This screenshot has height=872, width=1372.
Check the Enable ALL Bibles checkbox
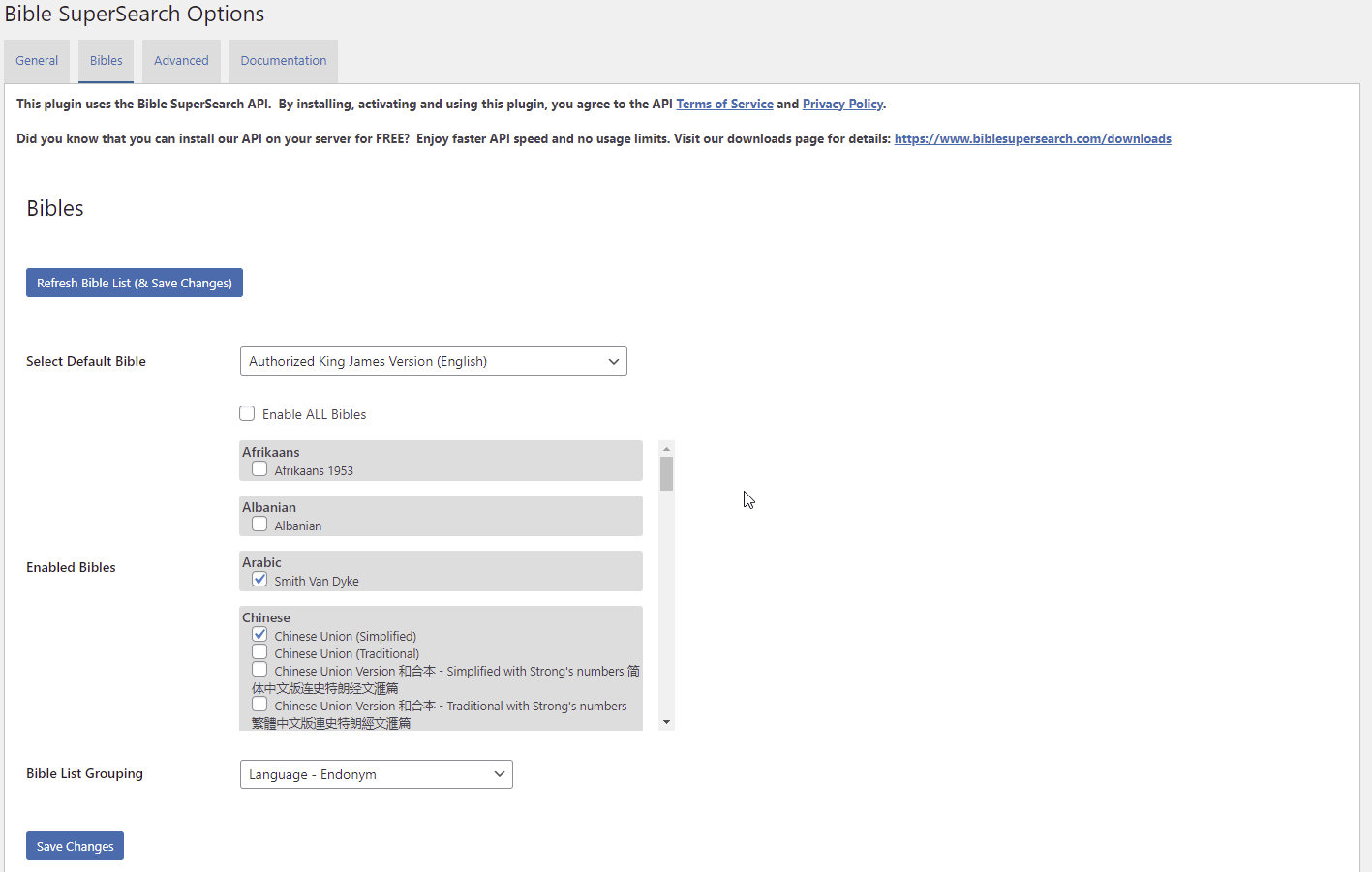point(247,413)
